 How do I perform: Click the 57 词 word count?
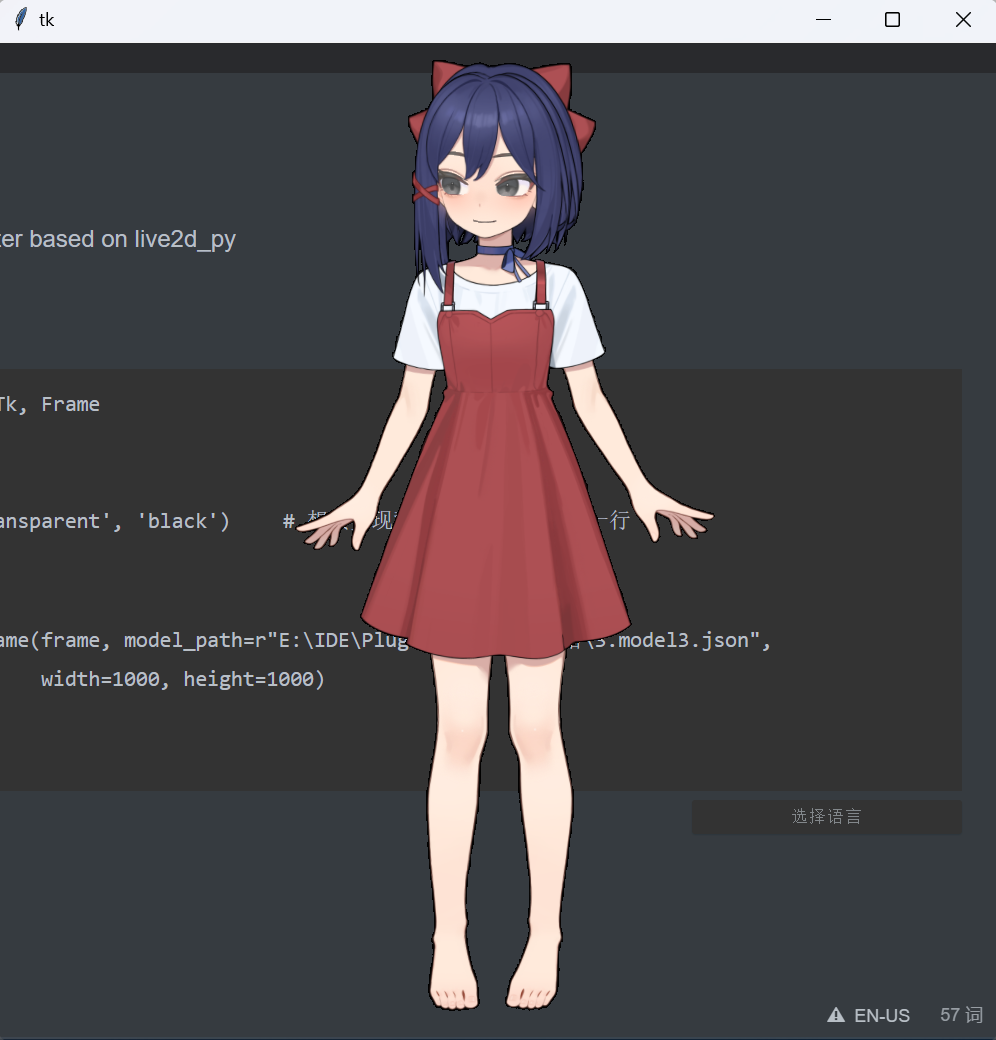(x=961, y=1015)
